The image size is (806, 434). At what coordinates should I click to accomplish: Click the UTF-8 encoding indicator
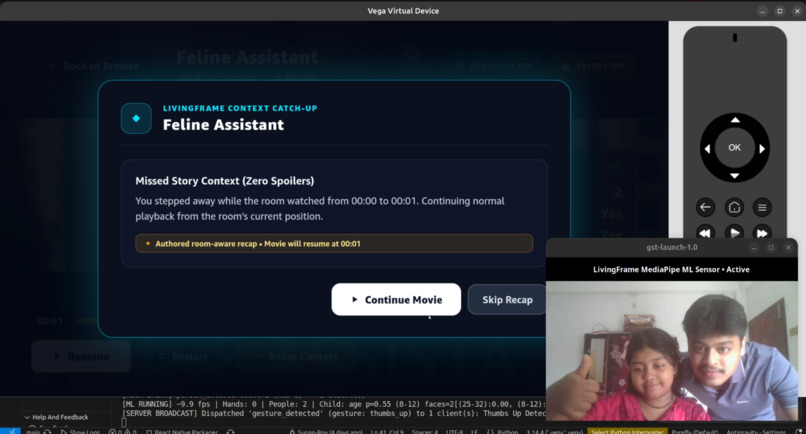(x=454, y=431)
